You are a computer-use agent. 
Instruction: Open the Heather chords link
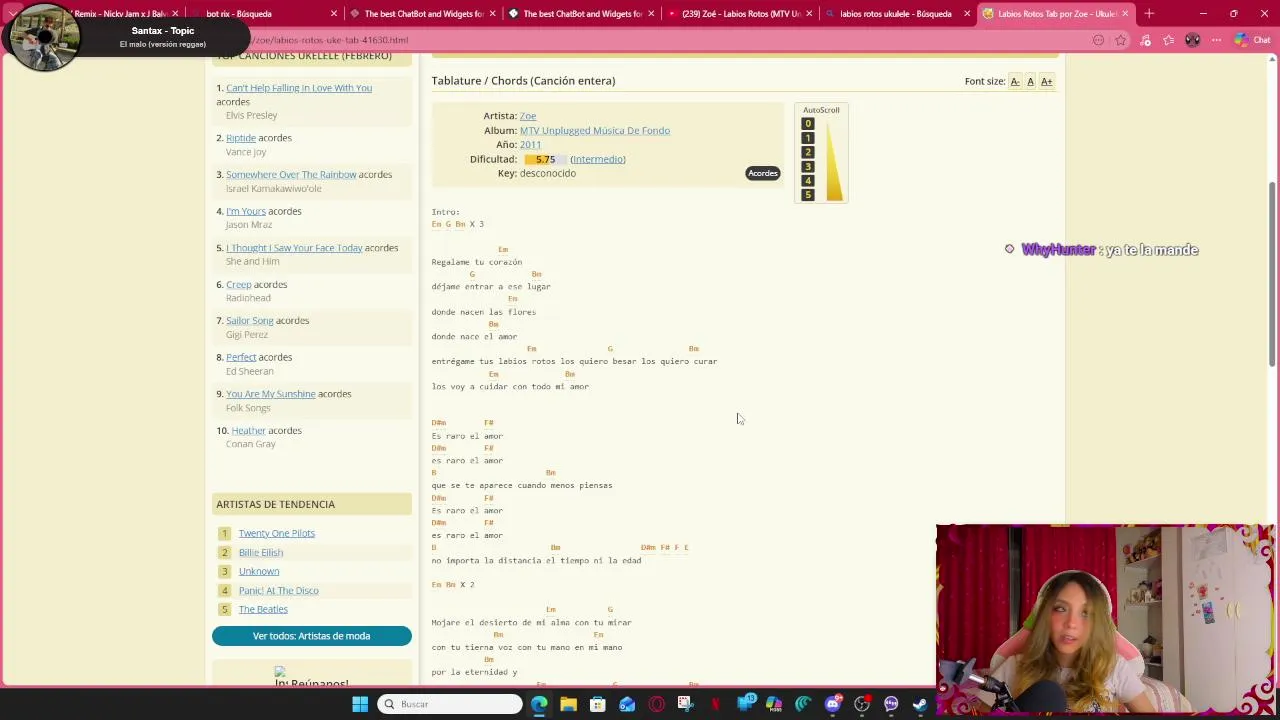coord(248,431)
